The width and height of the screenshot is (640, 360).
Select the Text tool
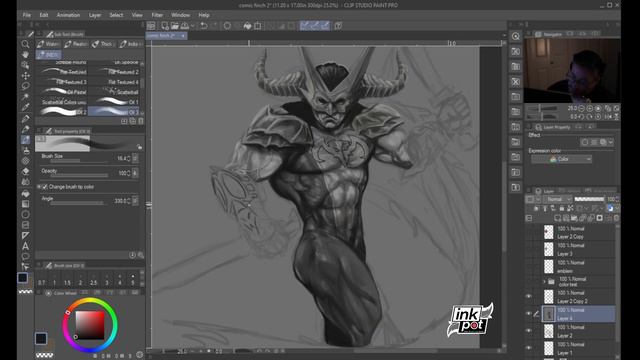click(25, 246)
